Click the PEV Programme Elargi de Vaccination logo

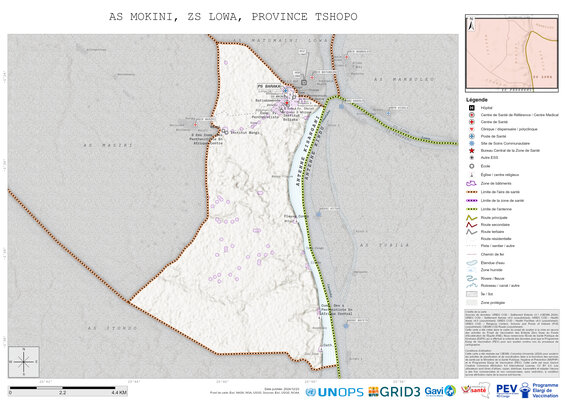527,390
